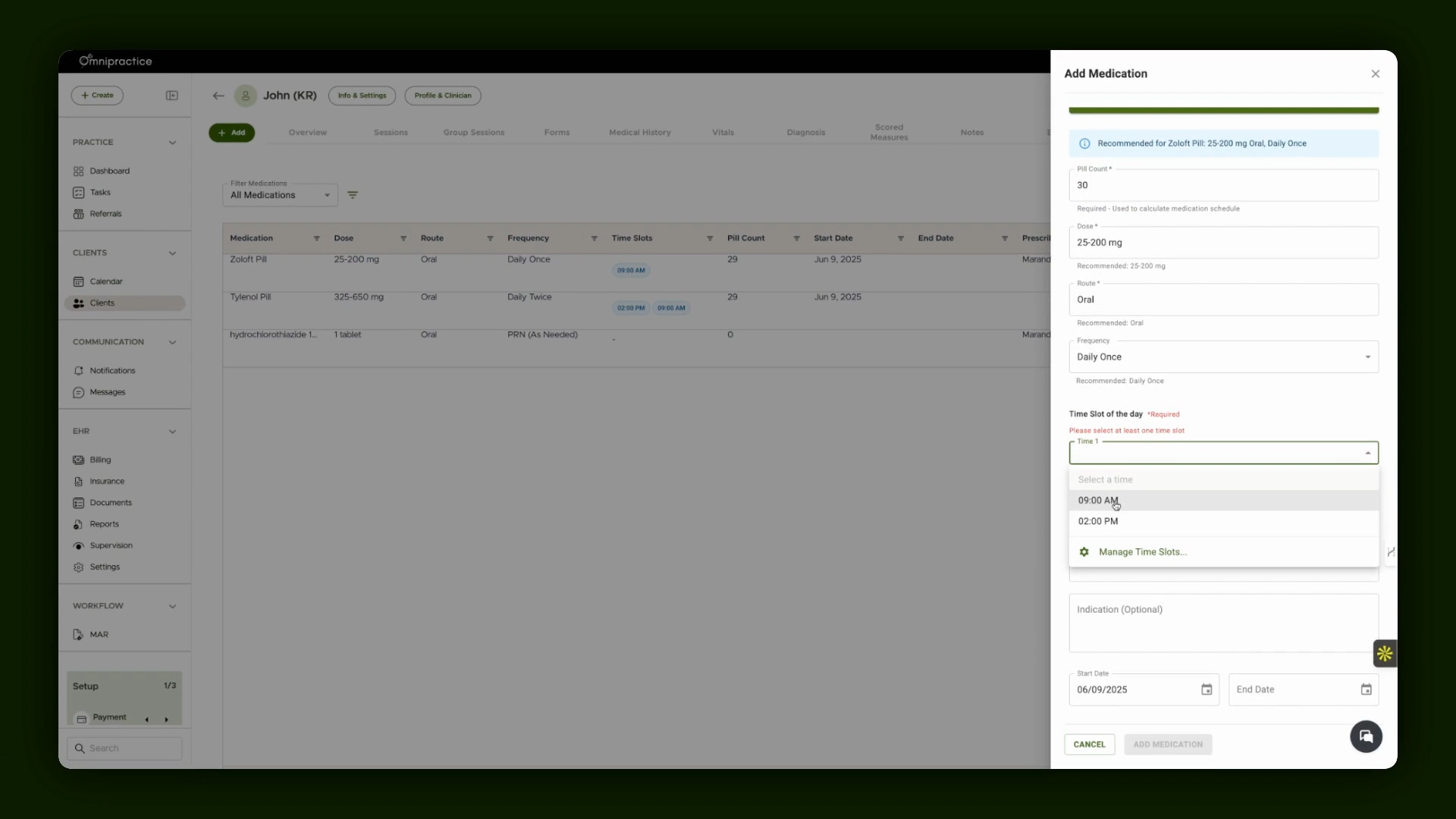Click the CANCEL button
The image size is (1456, 819).
click(x=1089, y=744)
